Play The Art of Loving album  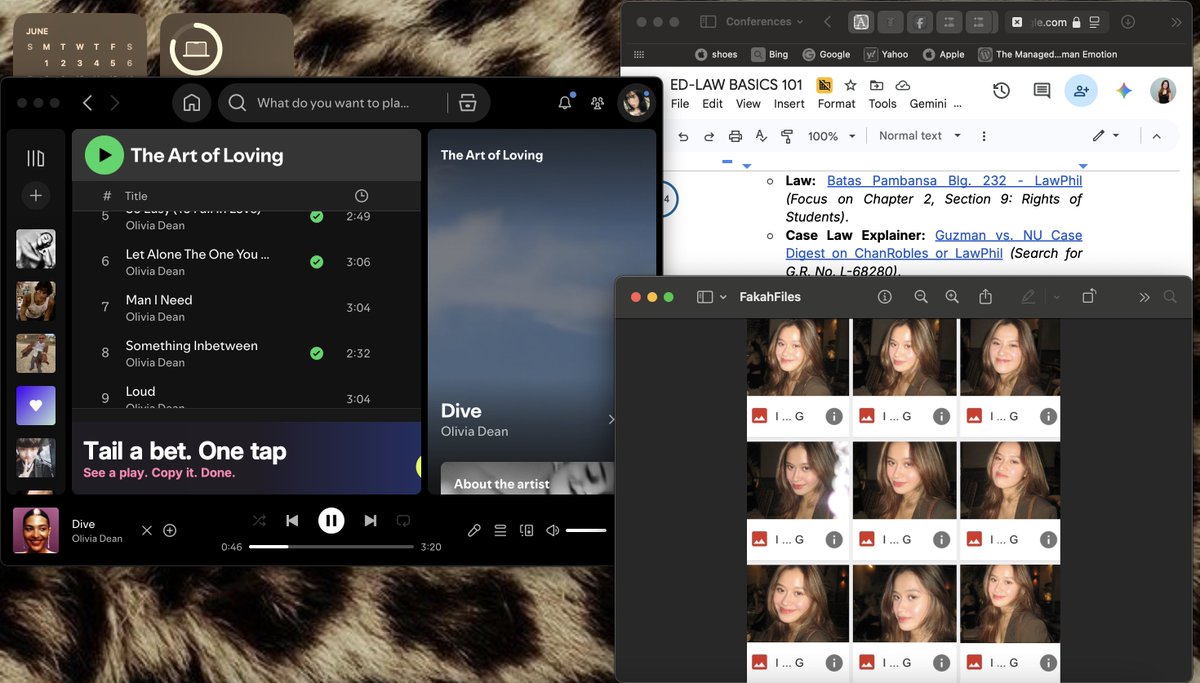104,155
